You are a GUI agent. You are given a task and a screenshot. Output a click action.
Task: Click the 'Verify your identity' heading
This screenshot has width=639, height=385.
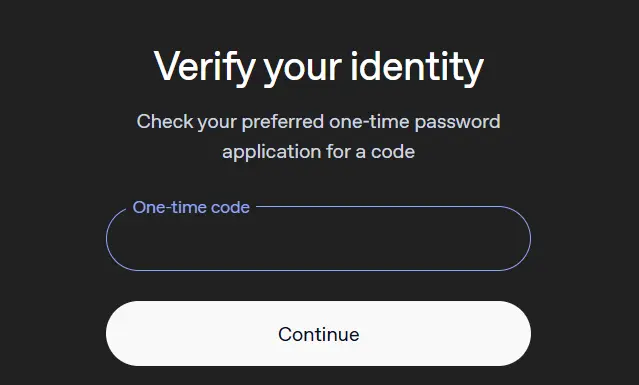[x=319, y=68]
